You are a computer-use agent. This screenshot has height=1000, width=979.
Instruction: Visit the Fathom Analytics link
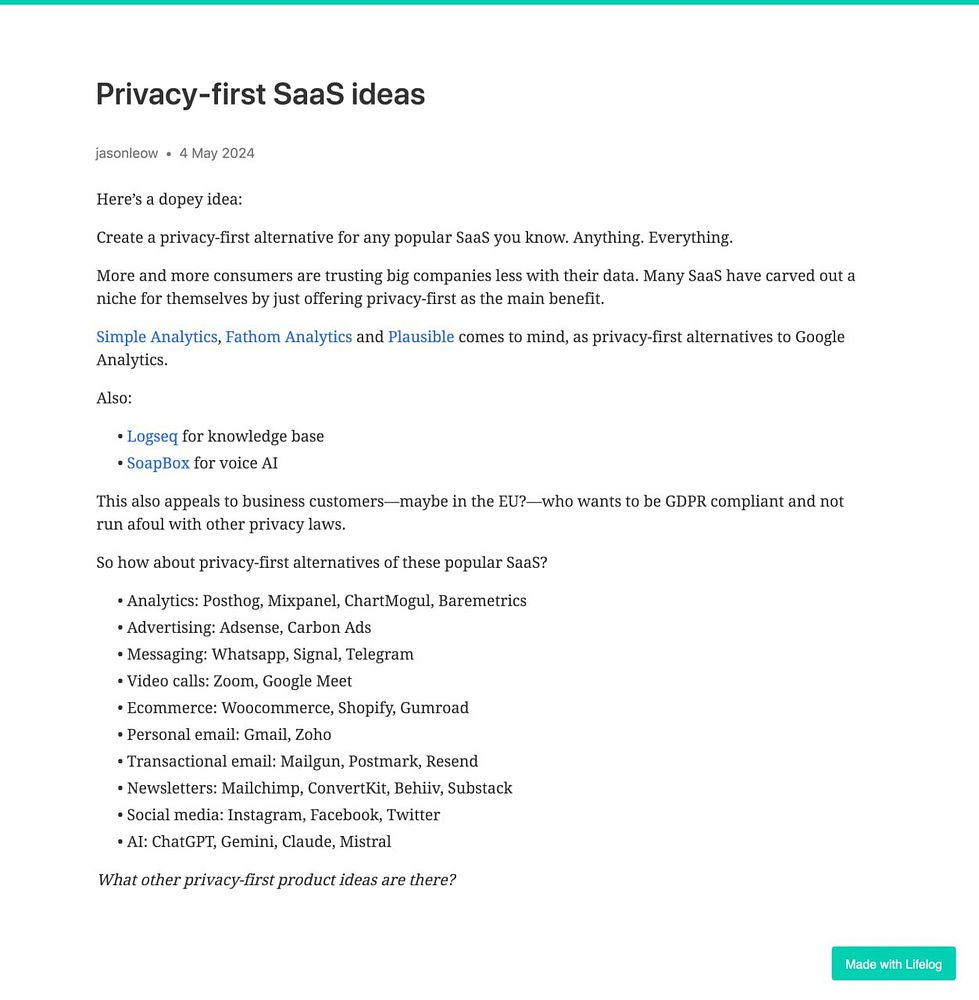click(x=288, y=337)
